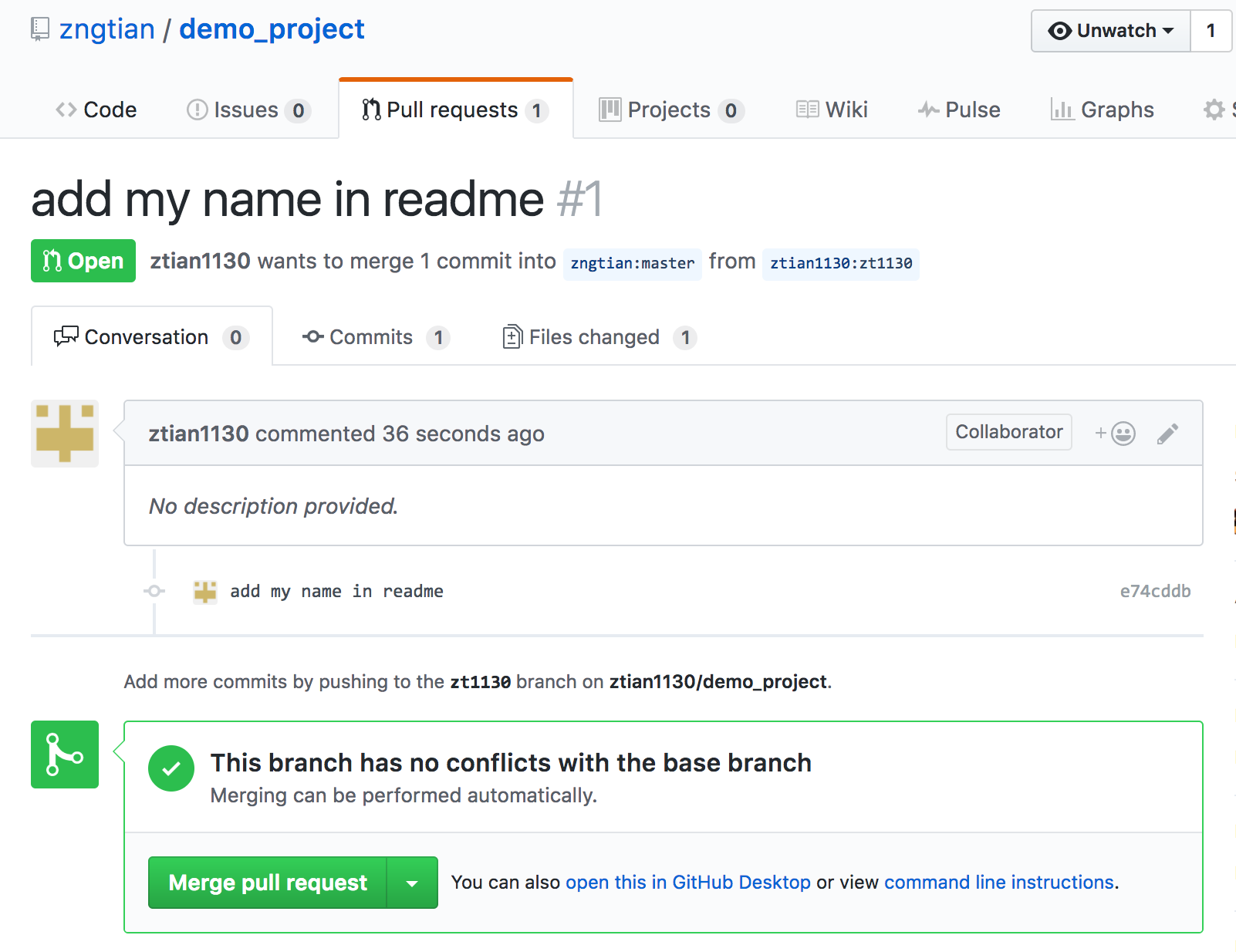Click the repository book icon
Screen dimensions: 1236x952
click(x=39, y=29)
